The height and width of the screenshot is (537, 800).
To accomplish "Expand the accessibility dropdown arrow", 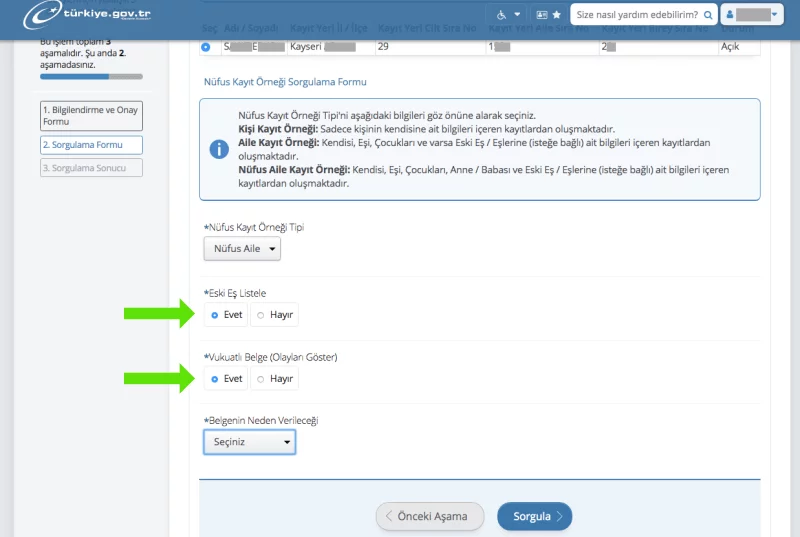I will [517, 15].
